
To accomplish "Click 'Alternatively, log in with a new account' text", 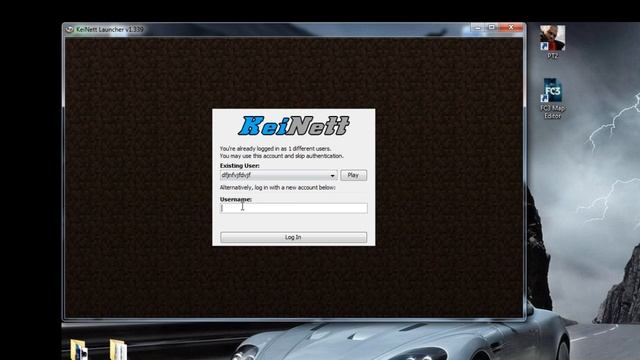I will pyautogui.click(x=278, y=187).
